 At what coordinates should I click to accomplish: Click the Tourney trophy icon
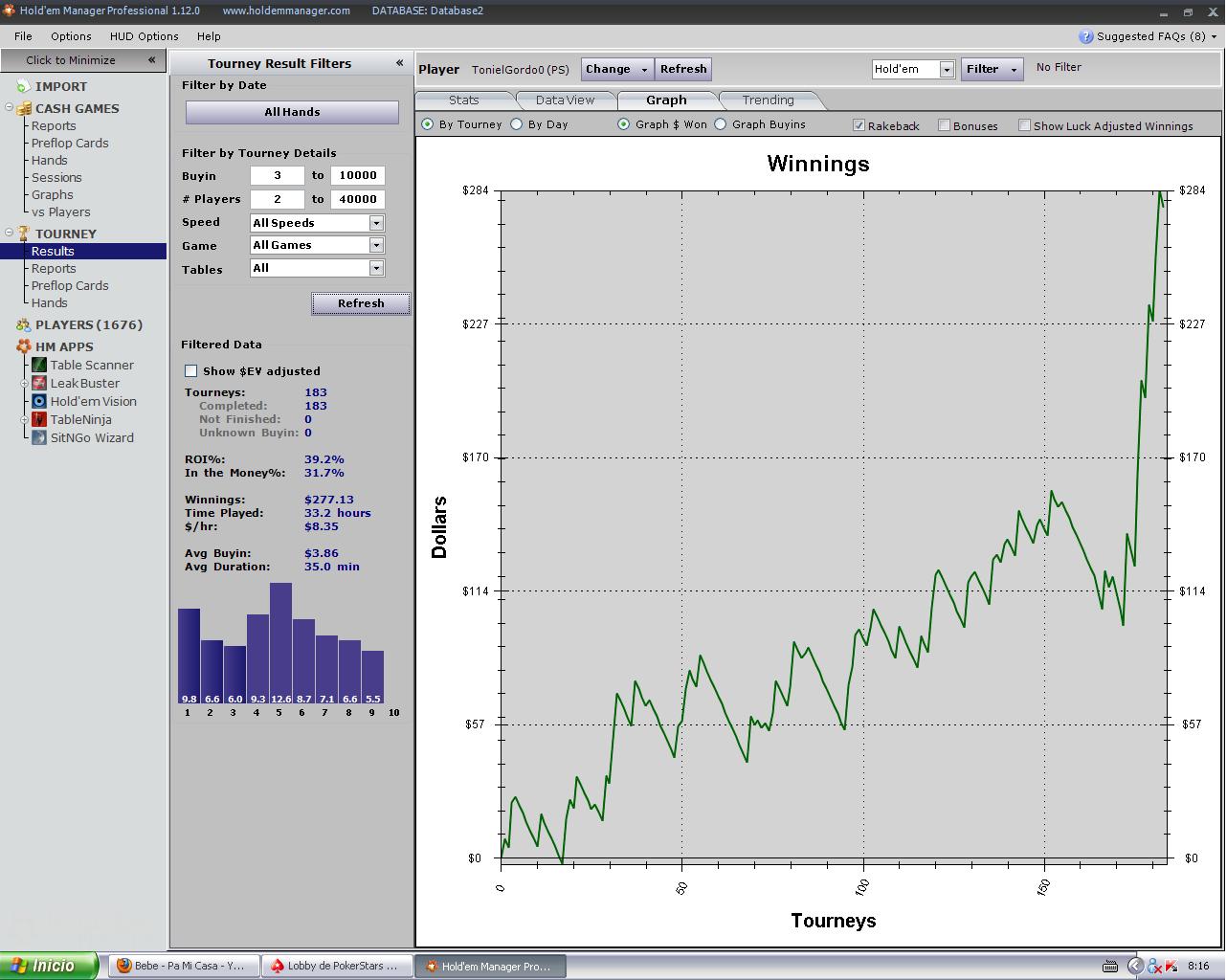pos(24,234)
